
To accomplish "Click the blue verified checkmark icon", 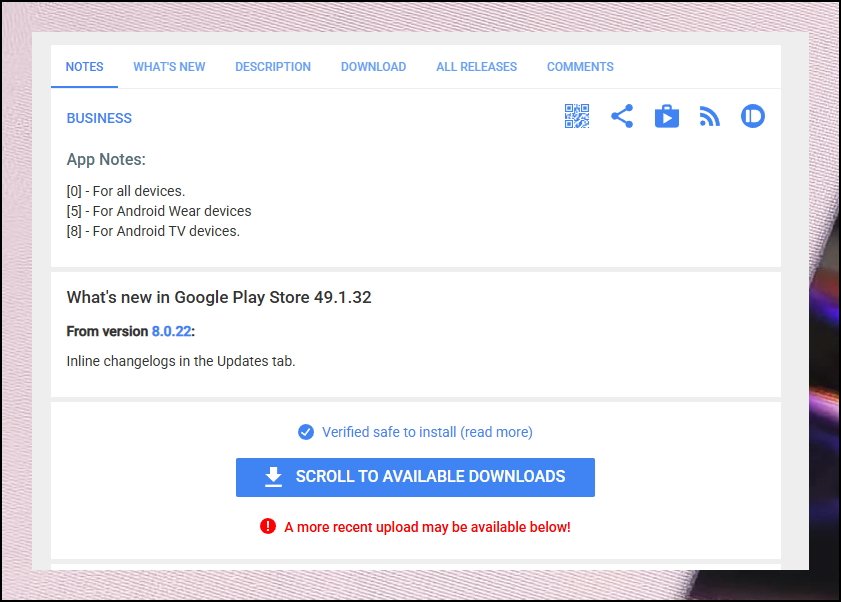I will 306,432.
